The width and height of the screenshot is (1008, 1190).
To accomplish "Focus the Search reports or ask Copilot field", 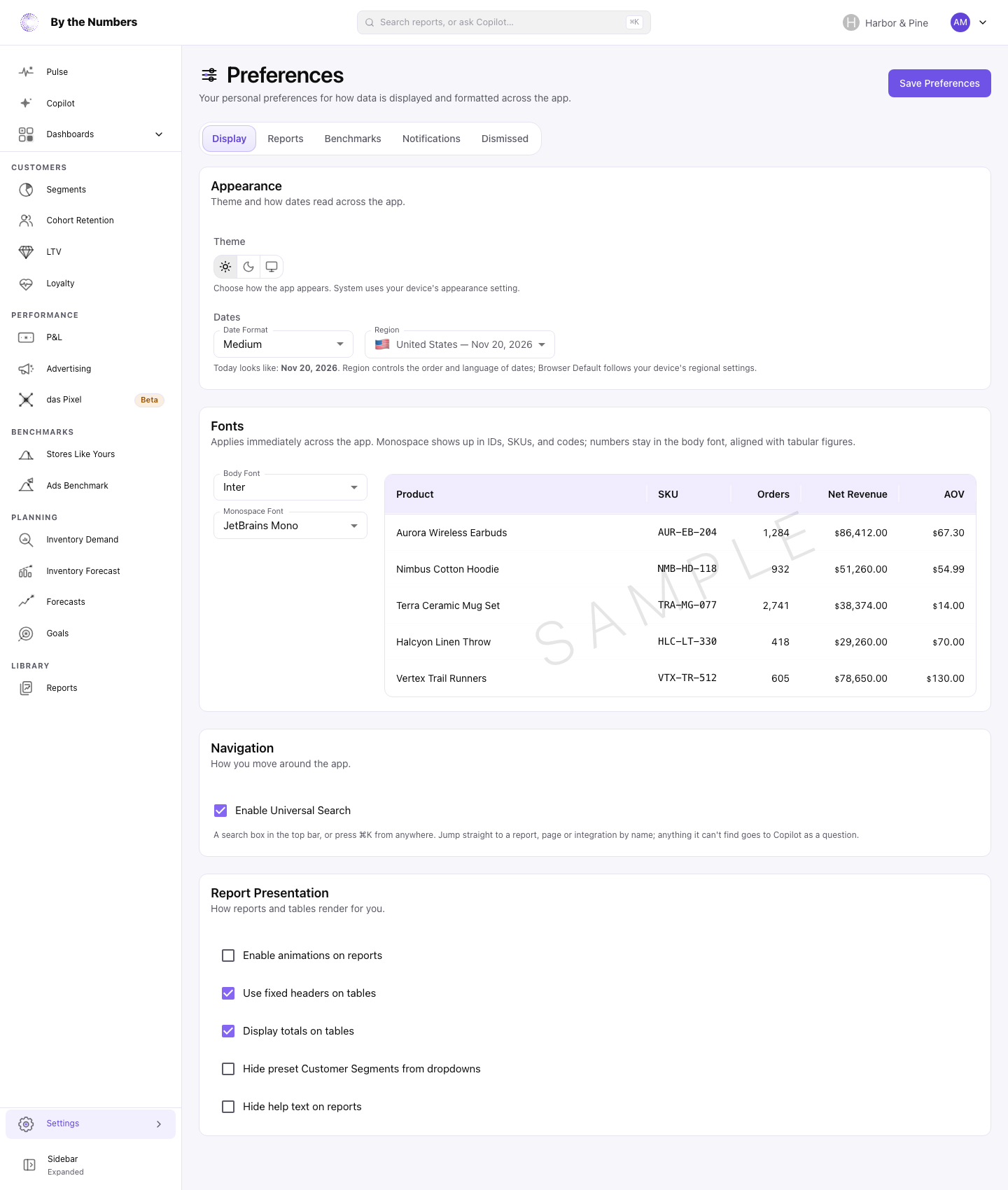I will tap(504, 22).
